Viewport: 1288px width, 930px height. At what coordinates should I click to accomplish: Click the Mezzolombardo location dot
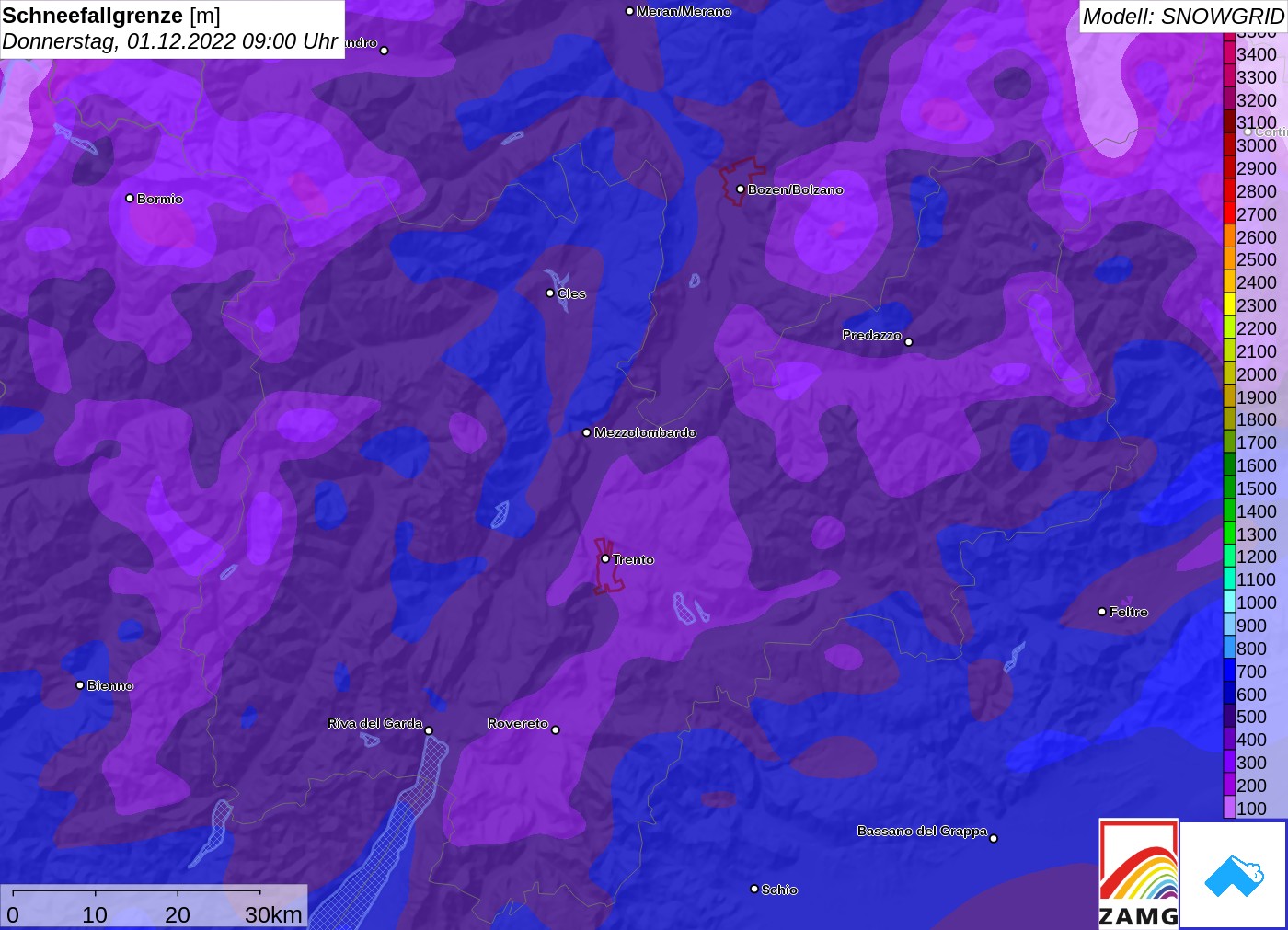point(587,432)
